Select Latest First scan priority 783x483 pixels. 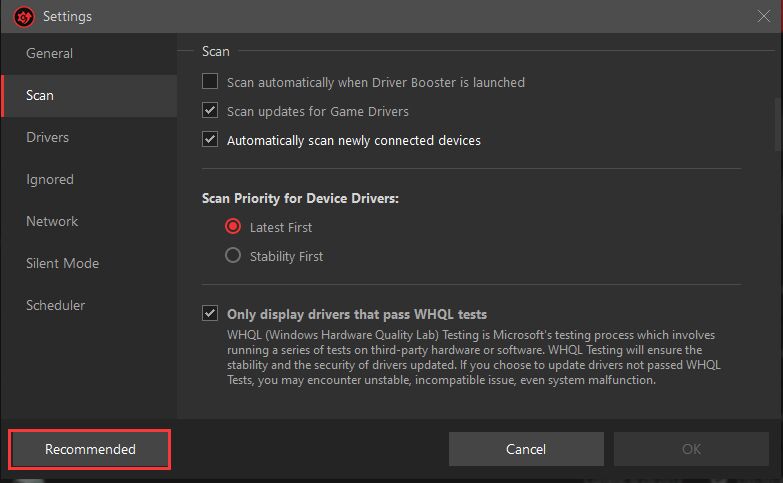233,226
